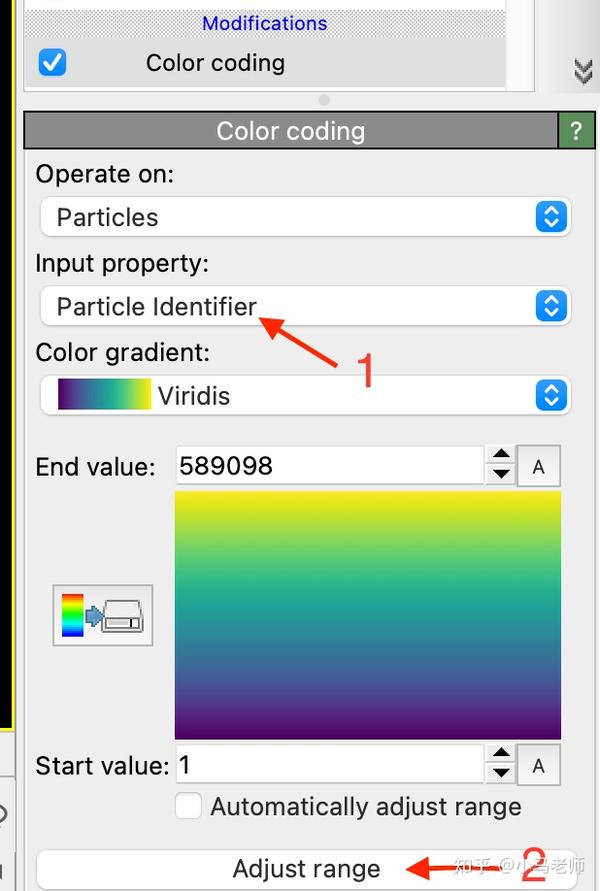Increase End value with up arrow
This screenshot has width=600, height=891.
coord(501,457)
